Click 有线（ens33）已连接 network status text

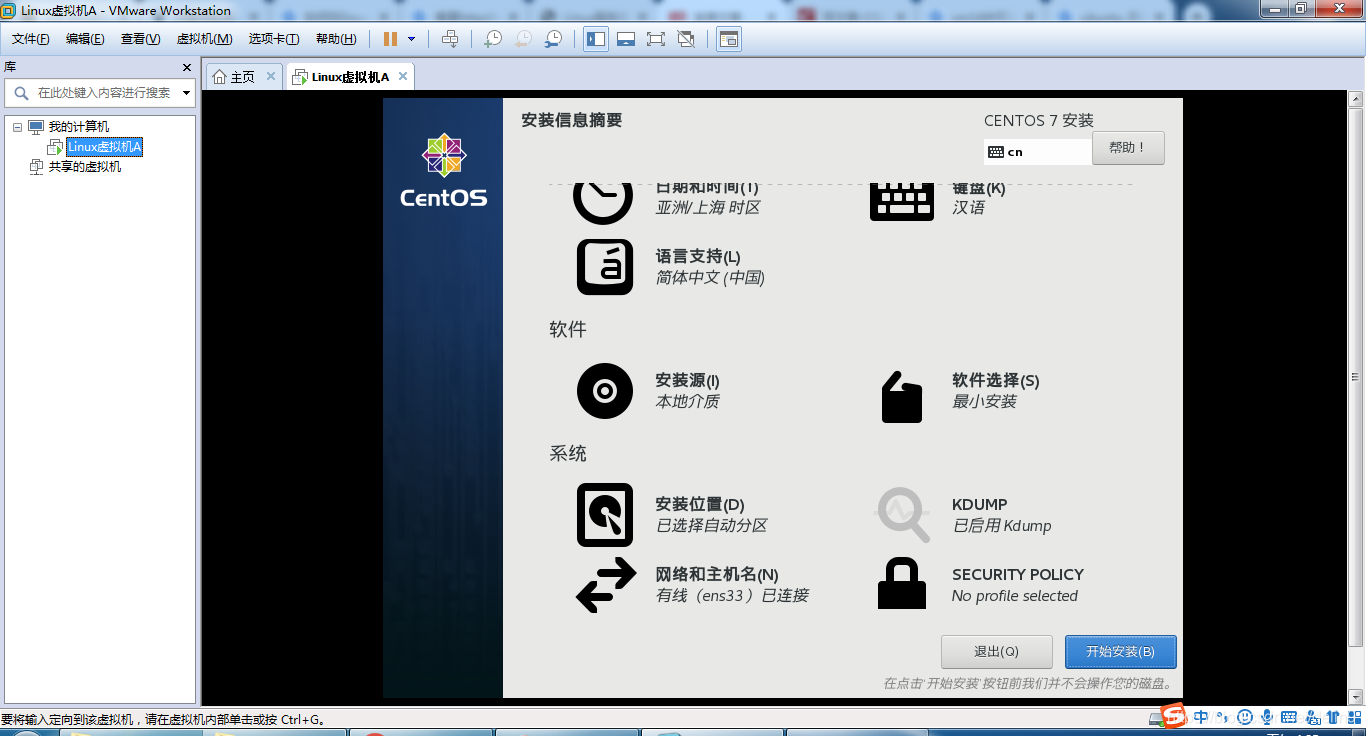coord(732,596)
